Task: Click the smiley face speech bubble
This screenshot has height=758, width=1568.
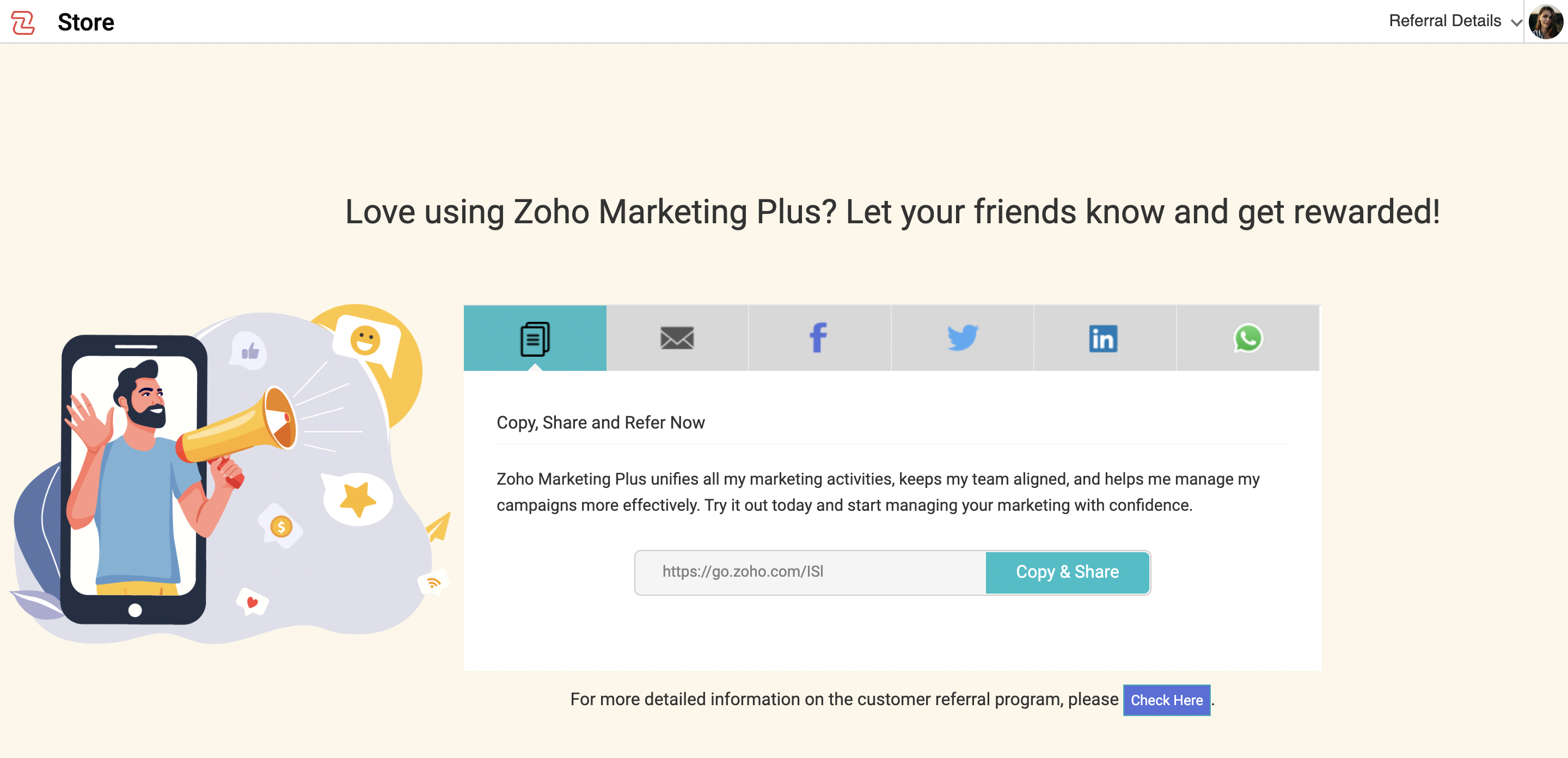Action: tap(365, 341)
